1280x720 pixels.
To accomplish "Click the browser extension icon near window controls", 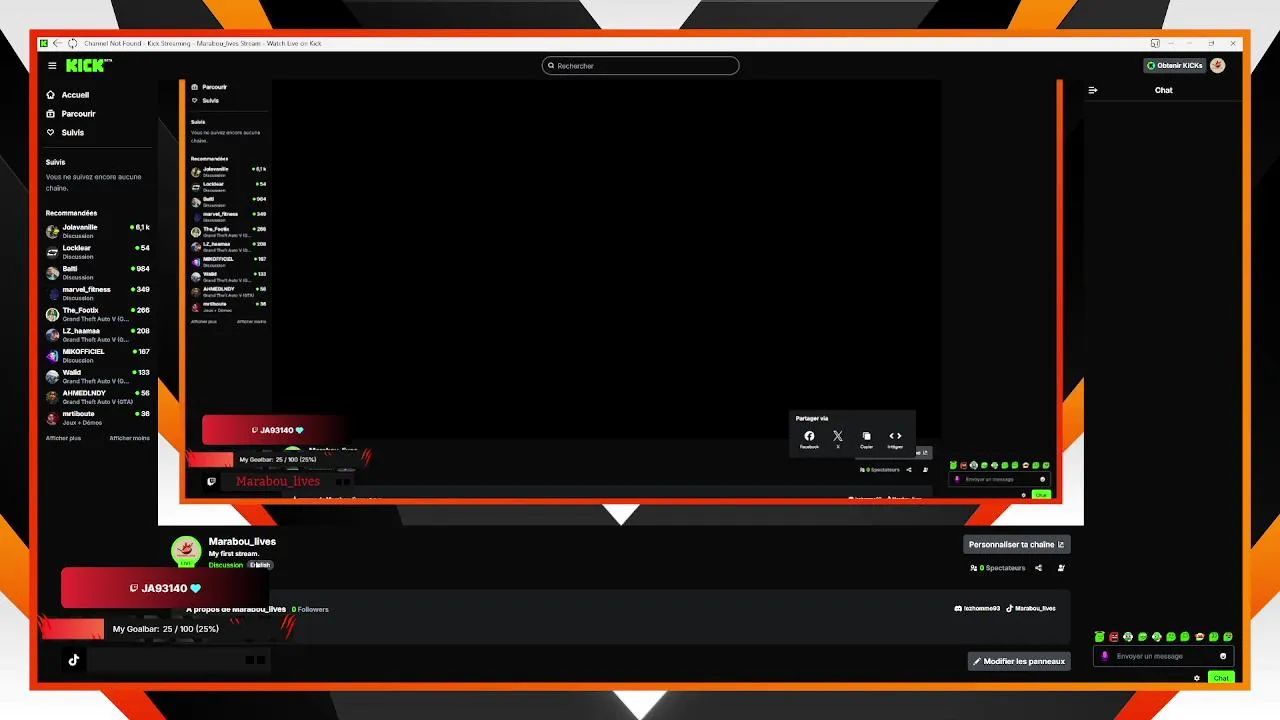I will (1155, 43).
